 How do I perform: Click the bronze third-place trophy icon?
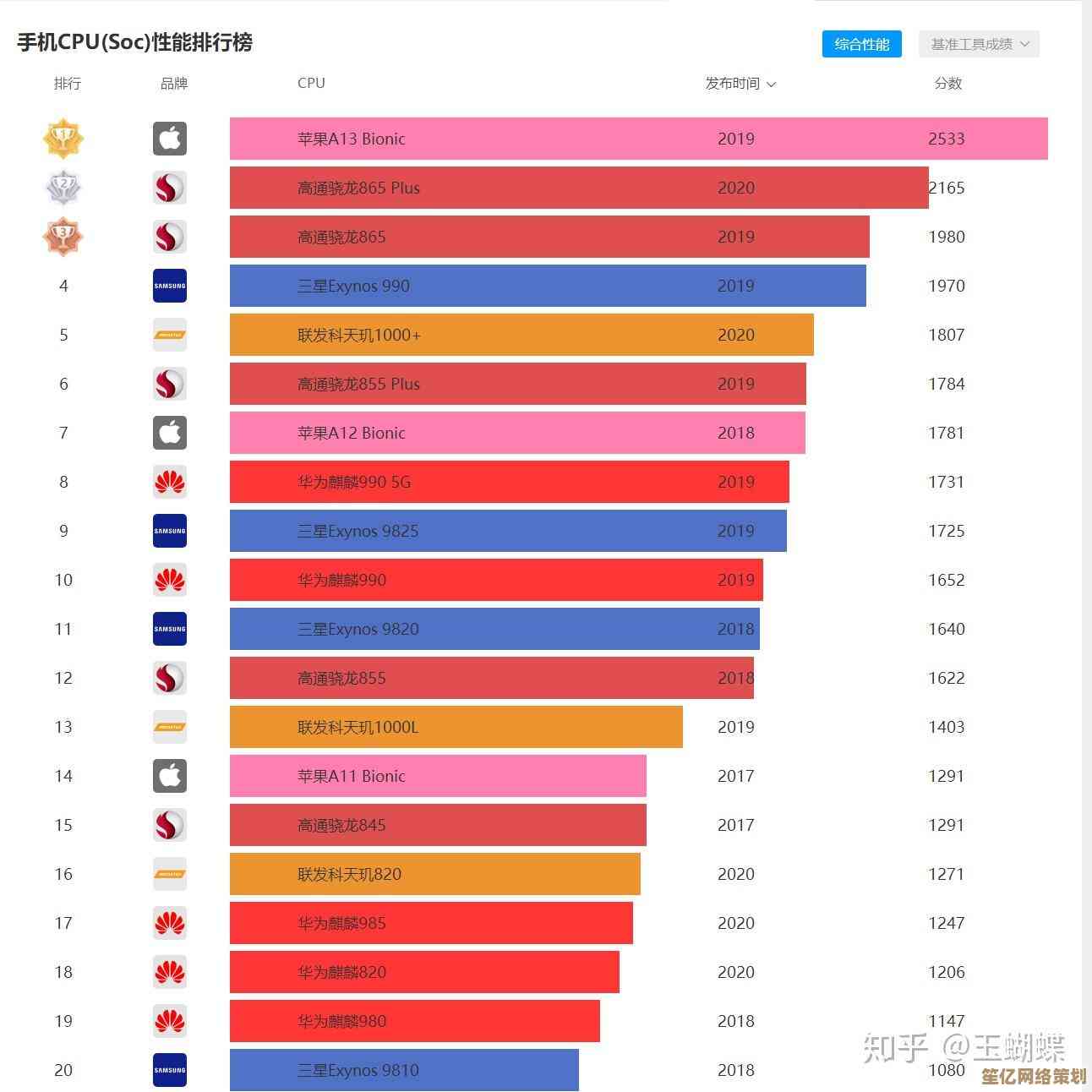[63, 237]
